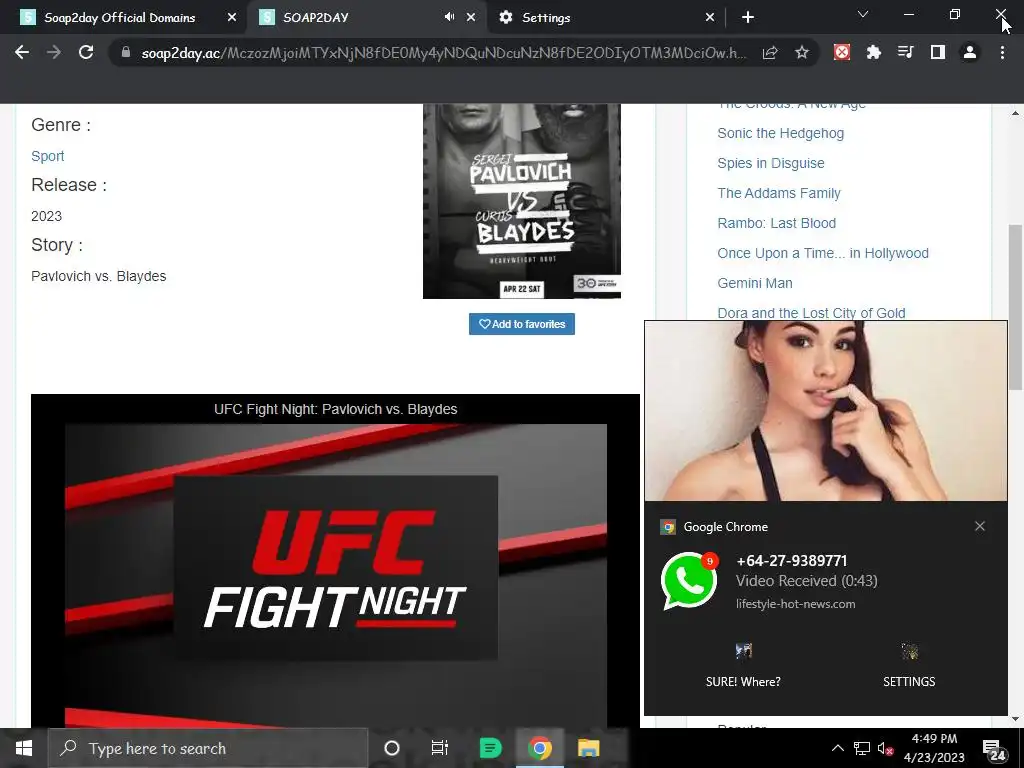This screenshot has height=768, width=1024.
Task: Open the Chrome three-dot menu
Action: point(1002,52)
